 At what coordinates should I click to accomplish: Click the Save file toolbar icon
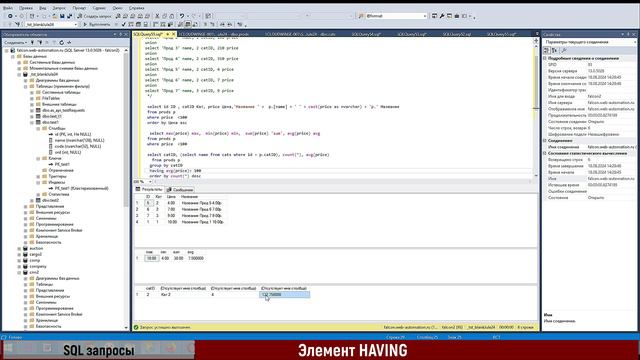click(62, 16)
